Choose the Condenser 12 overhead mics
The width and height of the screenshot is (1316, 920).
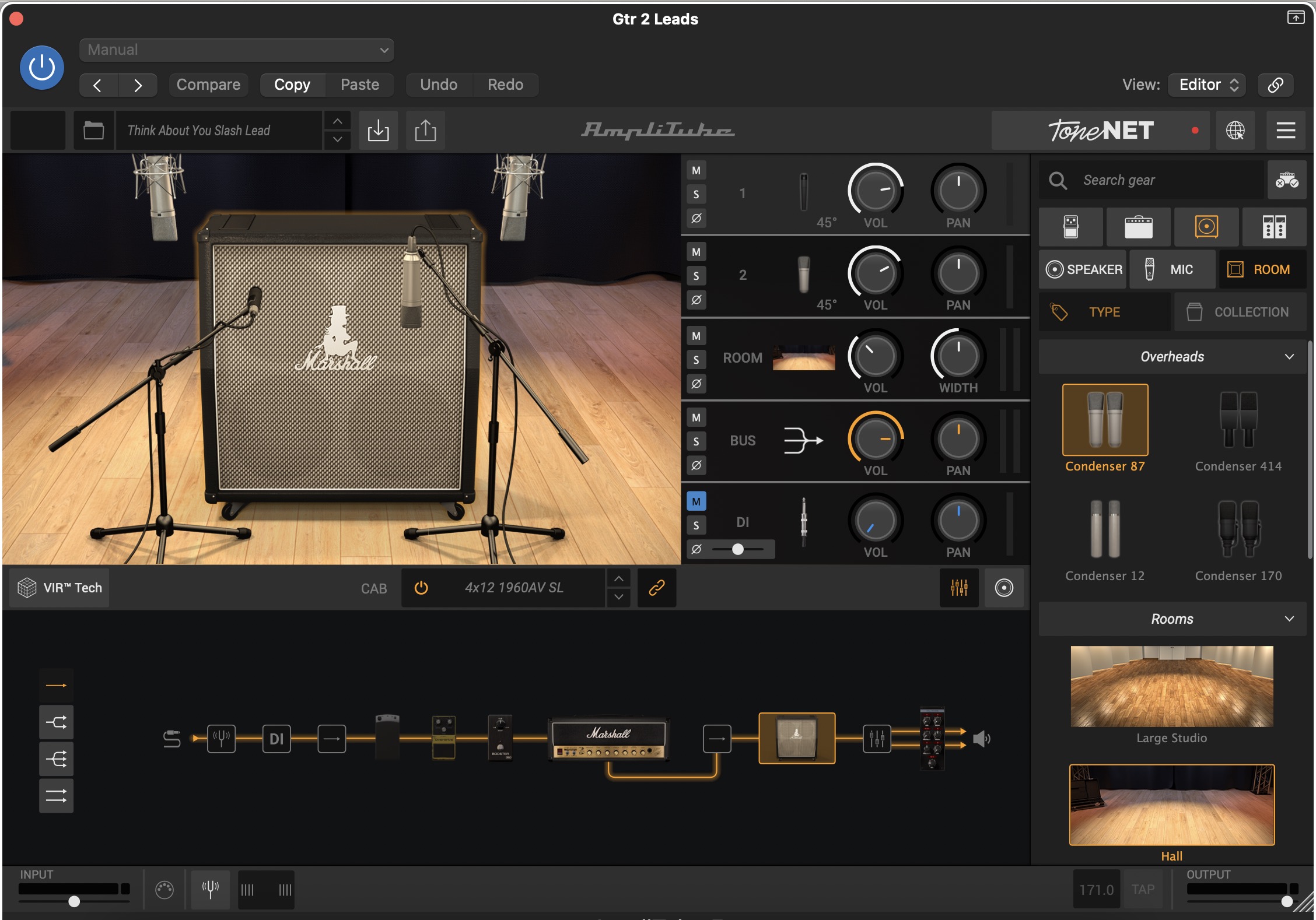[1105, 528]
